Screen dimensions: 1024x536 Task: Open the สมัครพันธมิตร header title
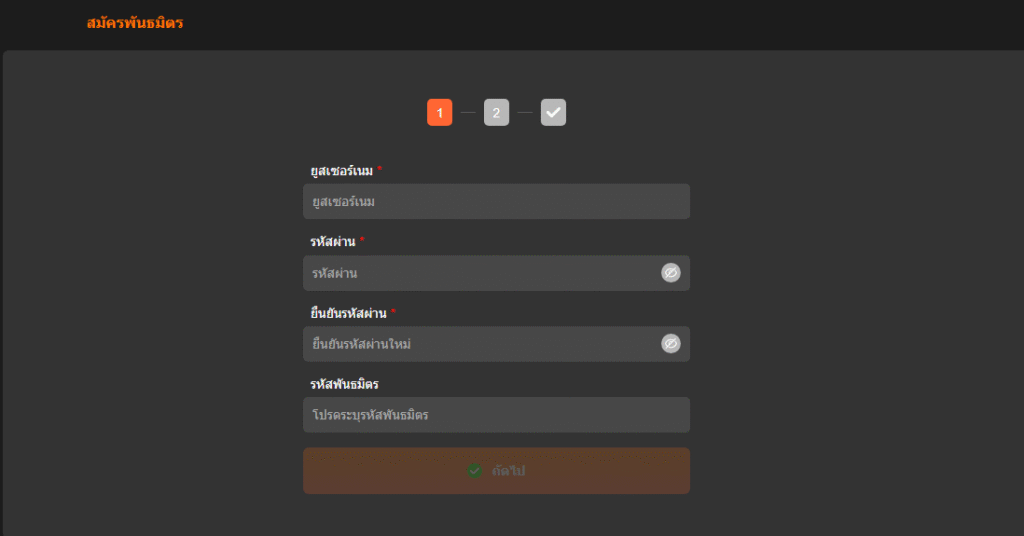click(x=135, y=23)
